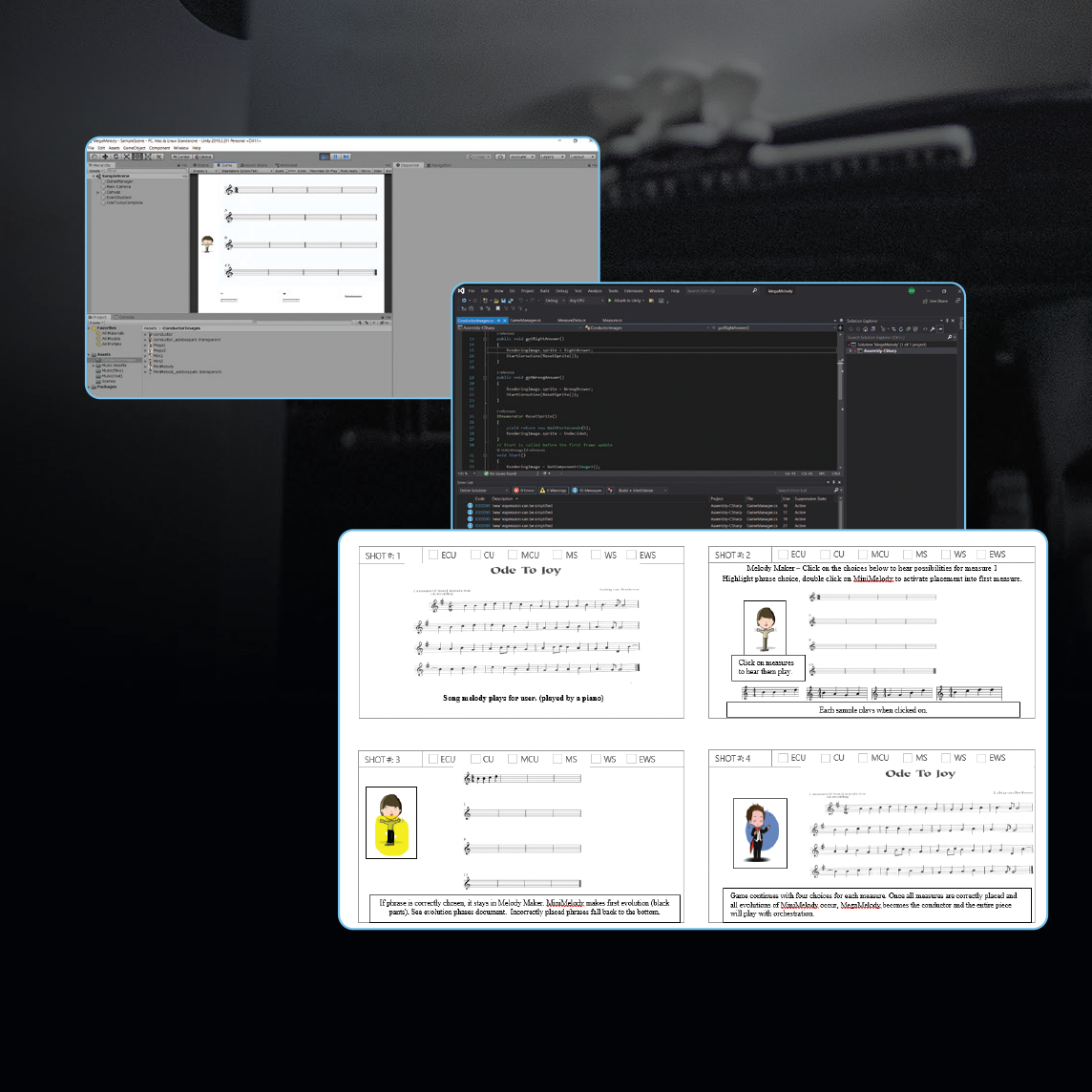This screenshot has width=1092, height=1092.
Task: Click the Attach to Unity button
Action: (x=626, y=301)
